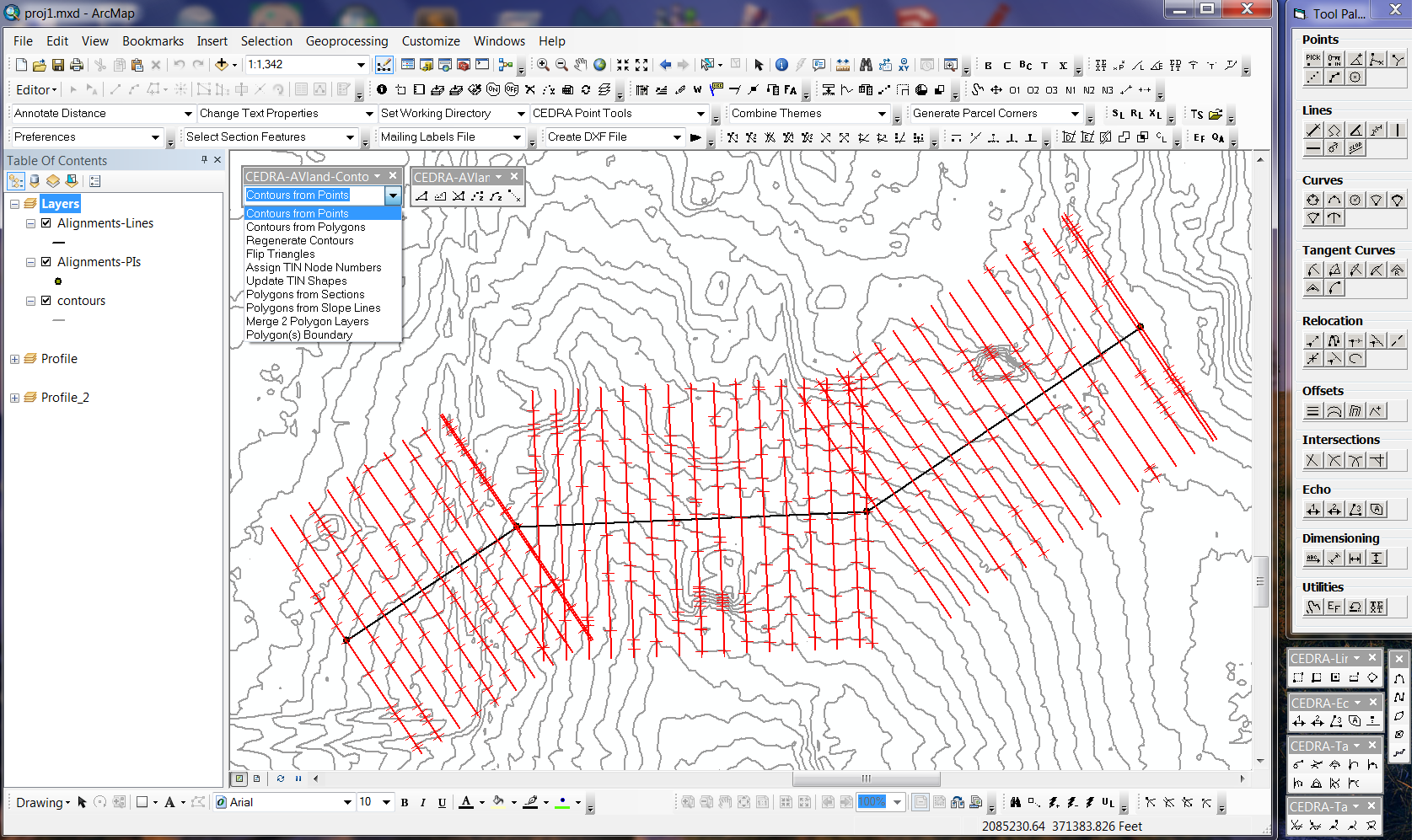The image size is (1417, 840).
Task: Switch to List By Drawing Order
Action: pyautogui.click(x=16, y=181)
